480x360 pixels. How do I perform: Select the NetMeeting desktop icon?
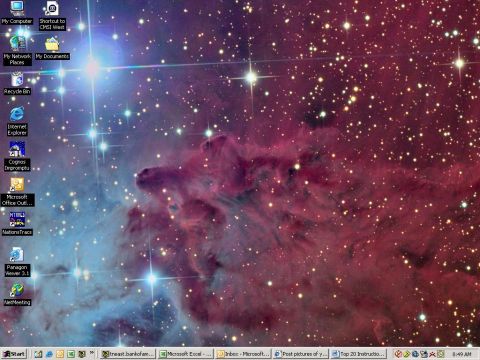[x=17, y=295]
